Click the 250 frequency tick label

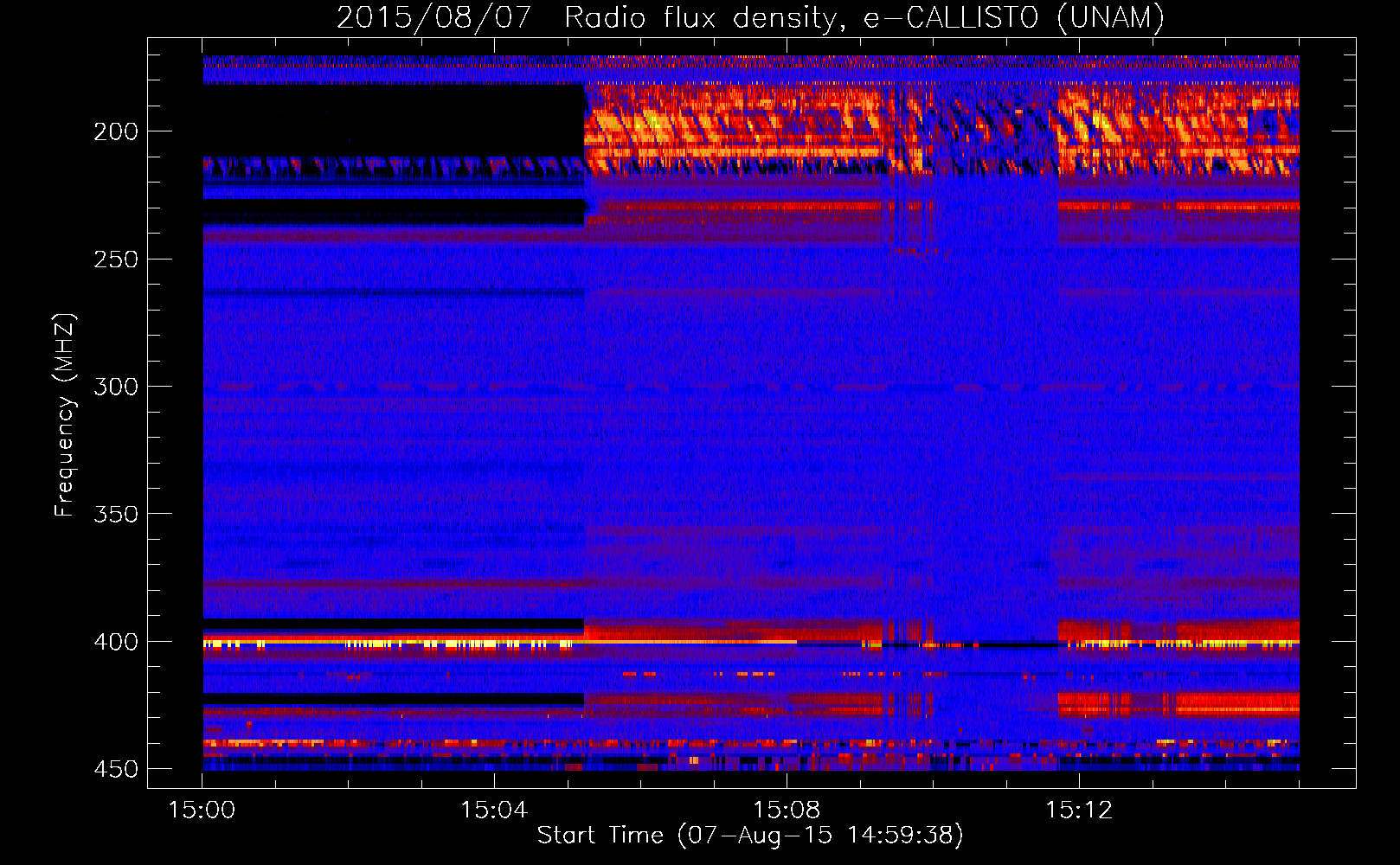[x=116, y=259]
